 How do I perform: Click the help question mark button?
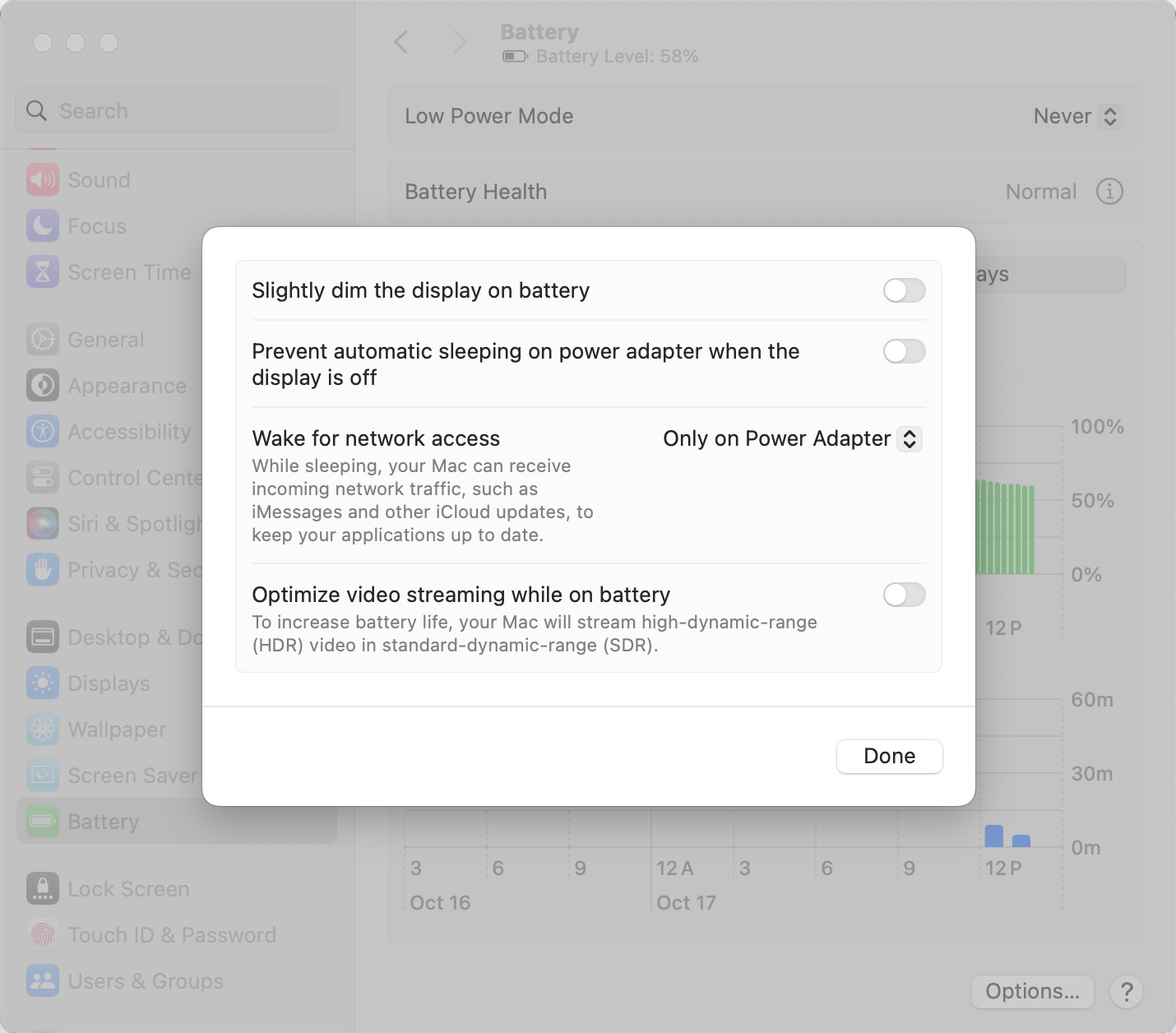click(1127, 992)
